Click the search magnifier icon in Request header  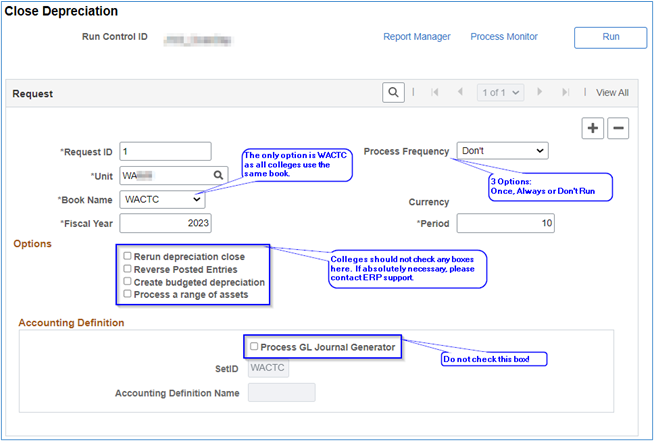pyautogui.click(x=393, y=92)
